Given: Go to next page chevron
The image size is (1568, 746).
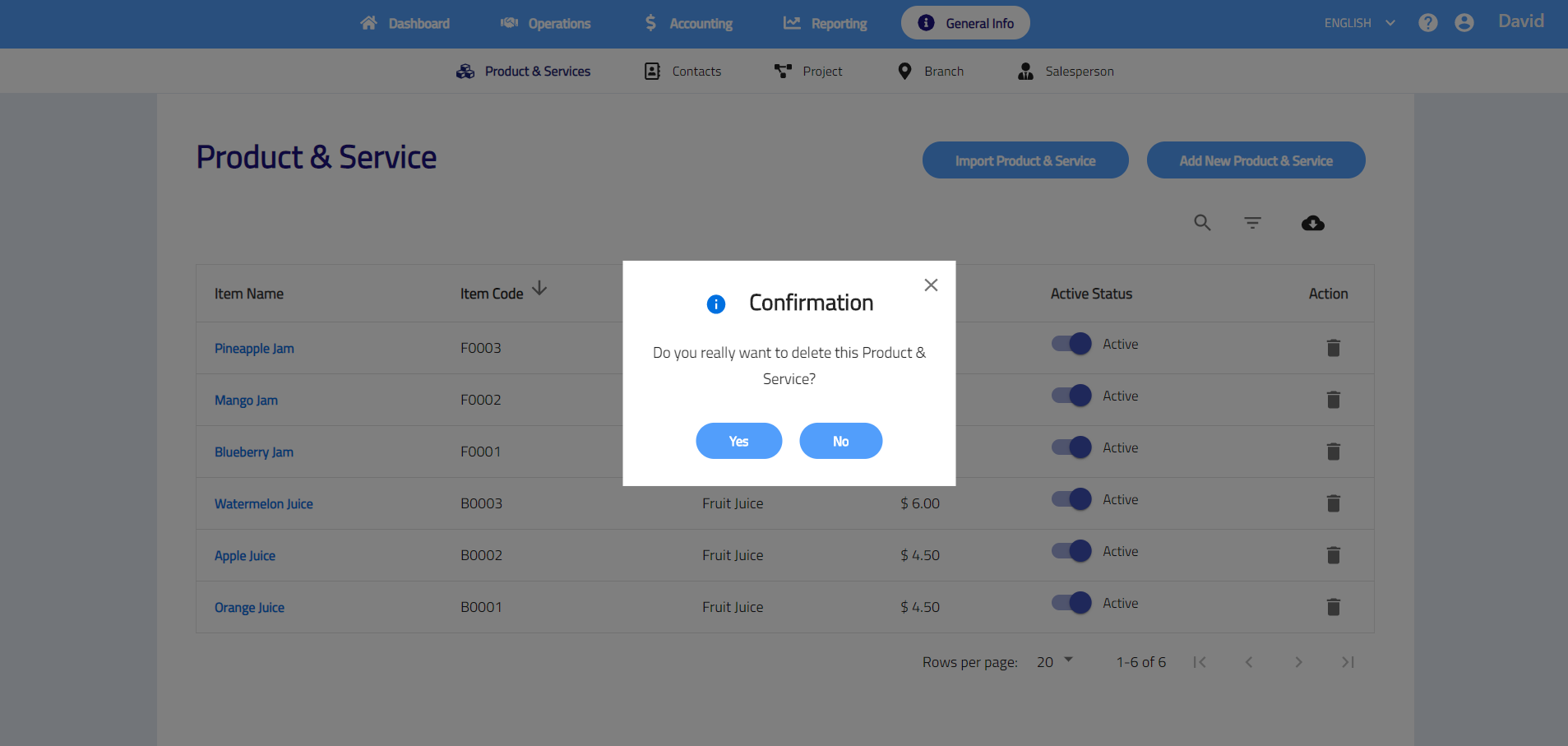Looking at the screenshot, I should click(1298, 662).
